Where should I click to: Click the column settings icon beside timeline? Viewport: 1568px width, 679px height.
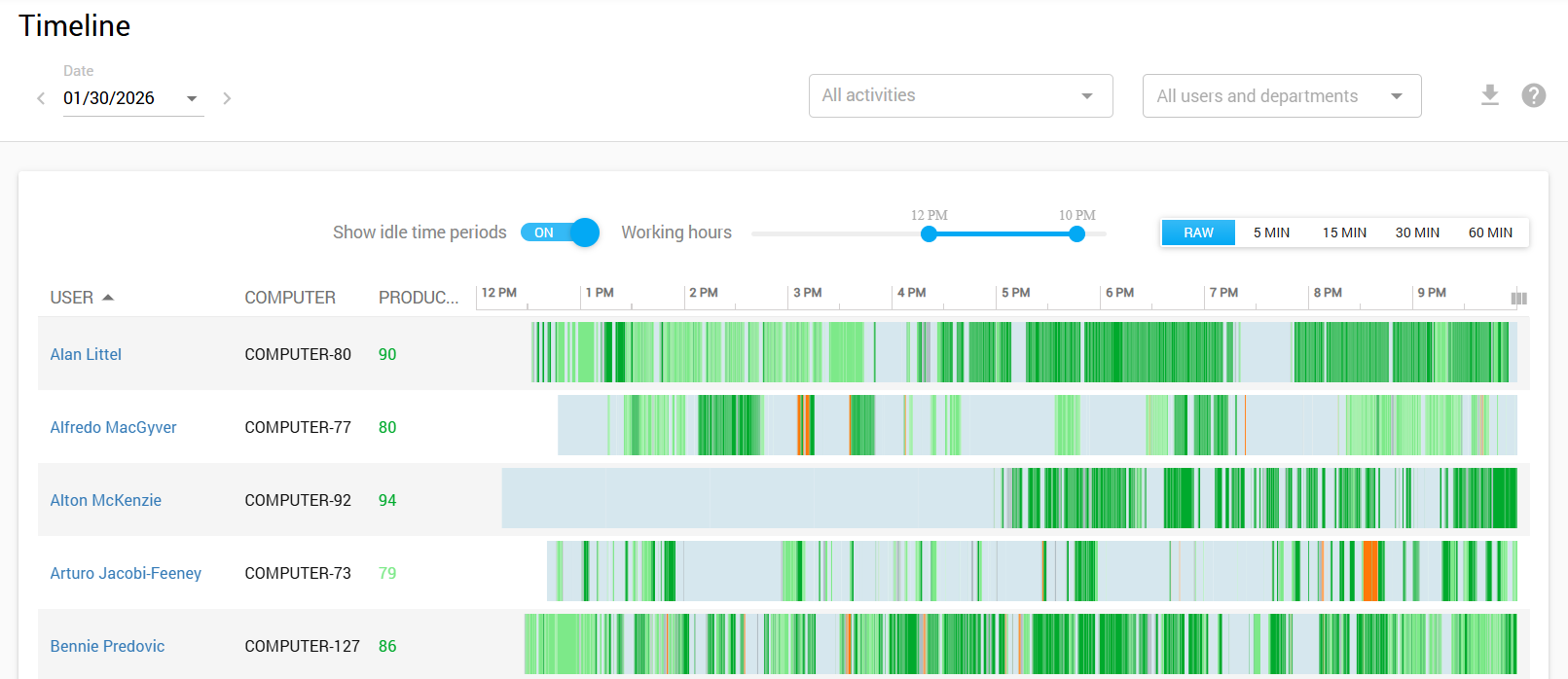pyautogui.click(x=1518, y=298)
